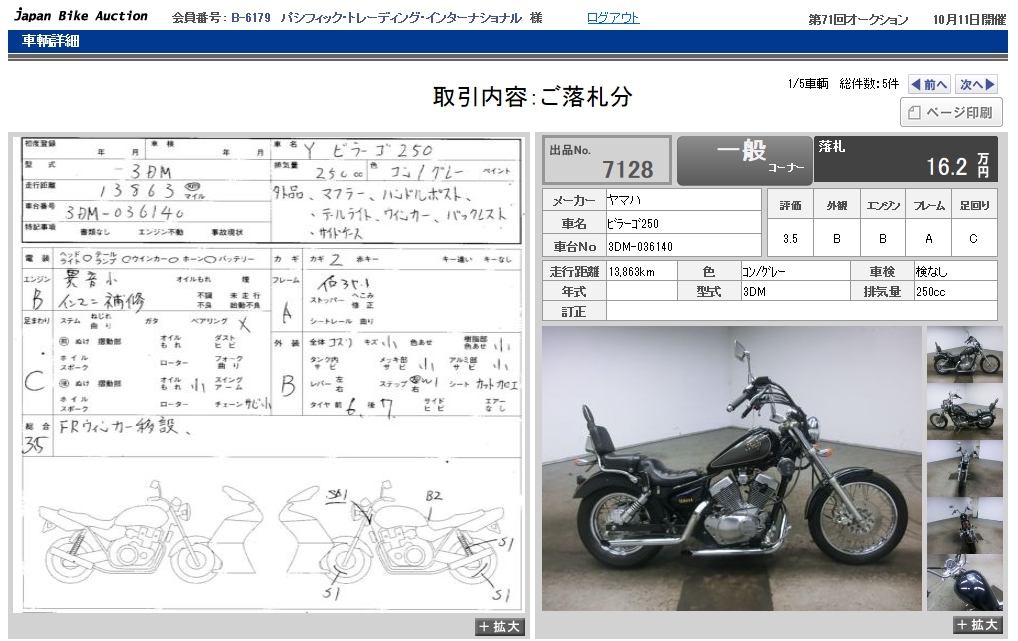Select the first thumbnail, bike facing right
The image size is (1018, 641).
[x=964, y=355]
